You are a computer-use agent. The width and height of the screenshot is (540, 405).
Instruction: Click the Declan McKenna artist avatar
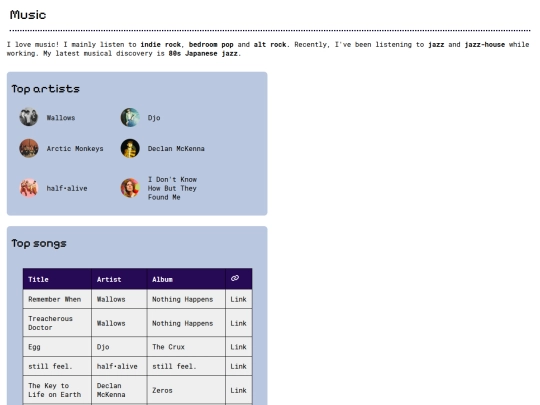pyautogui.click(x=130, y=148)
